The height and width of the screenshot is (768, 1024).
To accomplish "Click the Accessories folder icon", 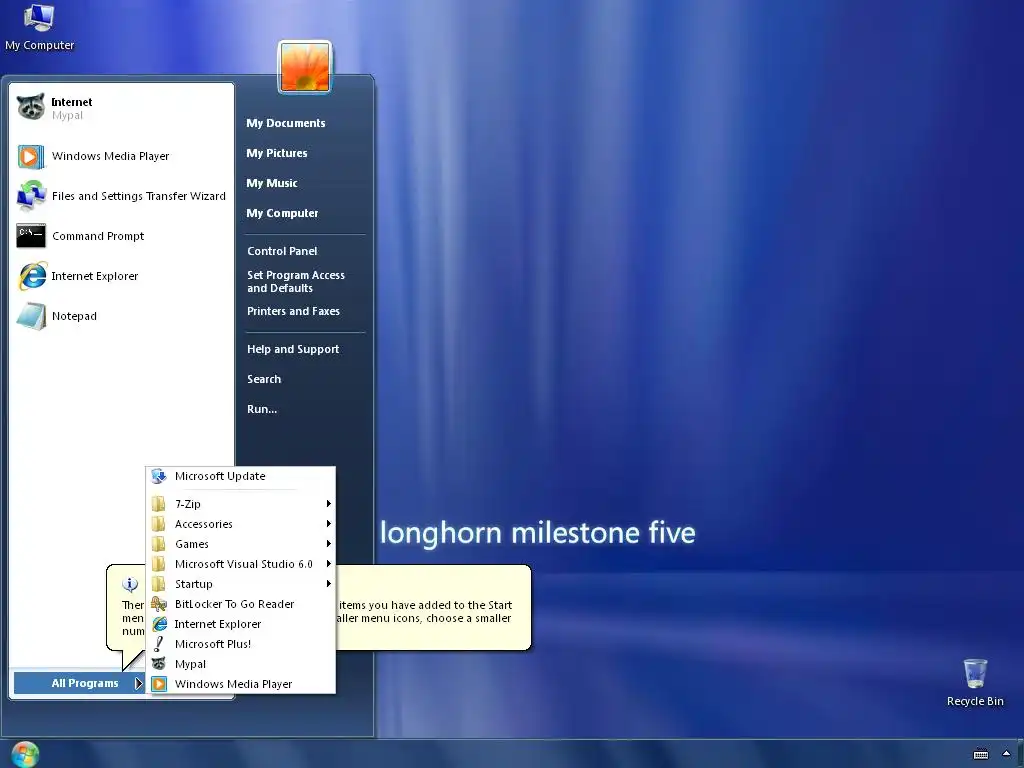I will coord(159,524).
